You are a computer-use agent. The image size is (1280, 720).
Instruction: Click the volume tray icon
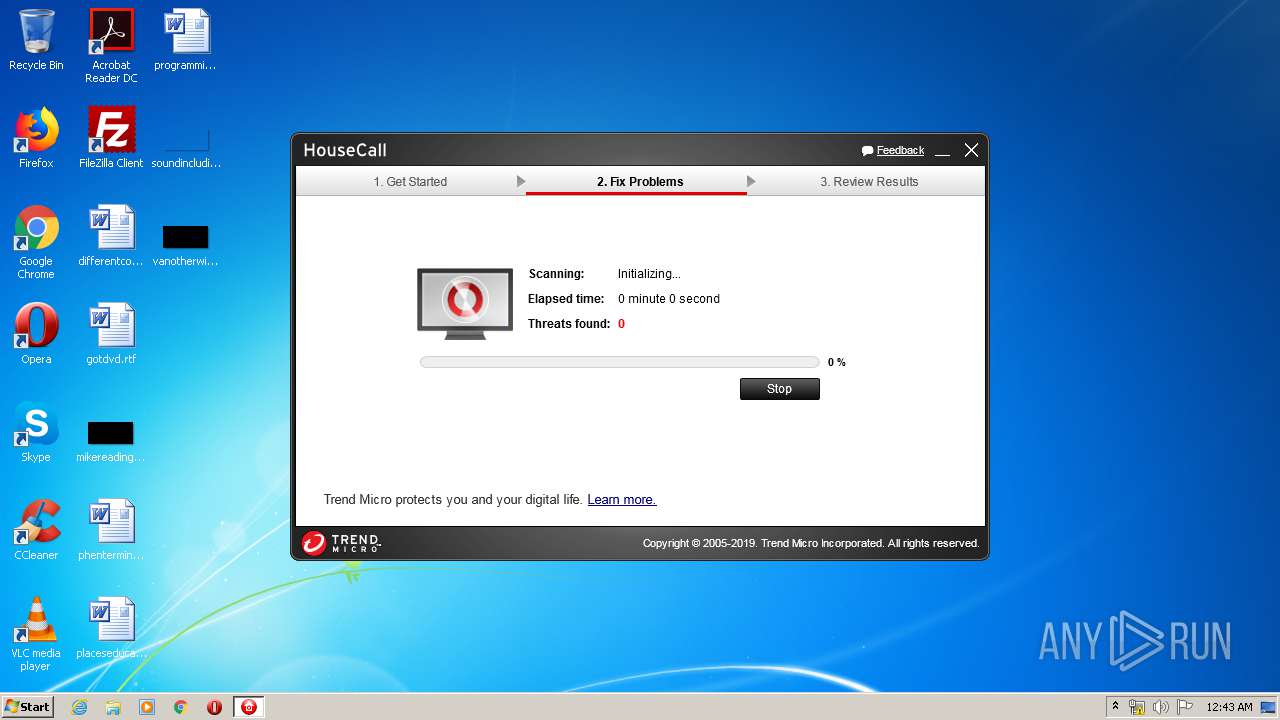click(x=1160, y=707)
